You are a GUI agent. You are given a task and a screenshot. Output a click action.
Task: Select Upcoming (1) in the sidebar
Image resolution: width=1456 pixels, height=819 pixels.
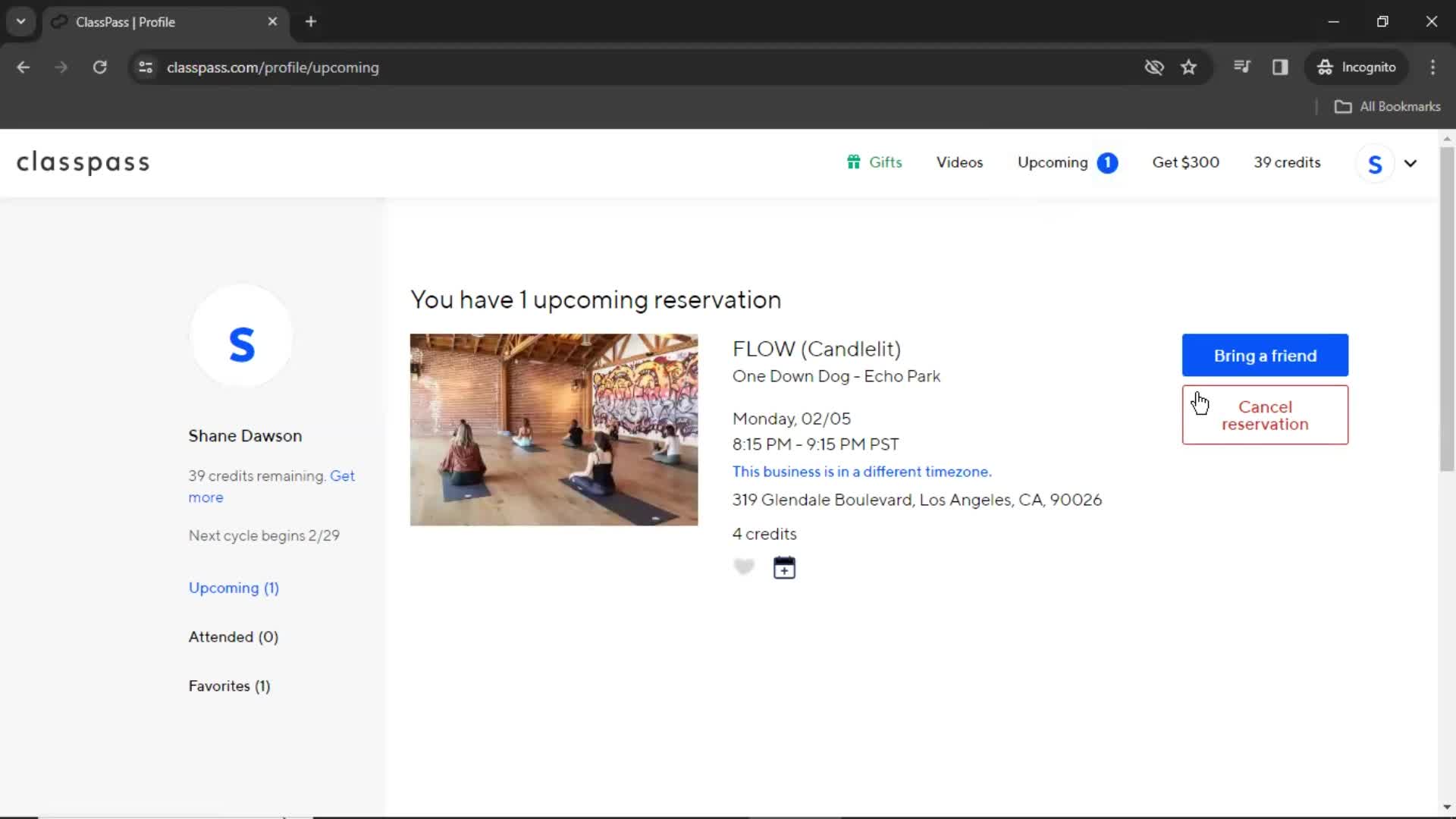(x=234, y=588)
